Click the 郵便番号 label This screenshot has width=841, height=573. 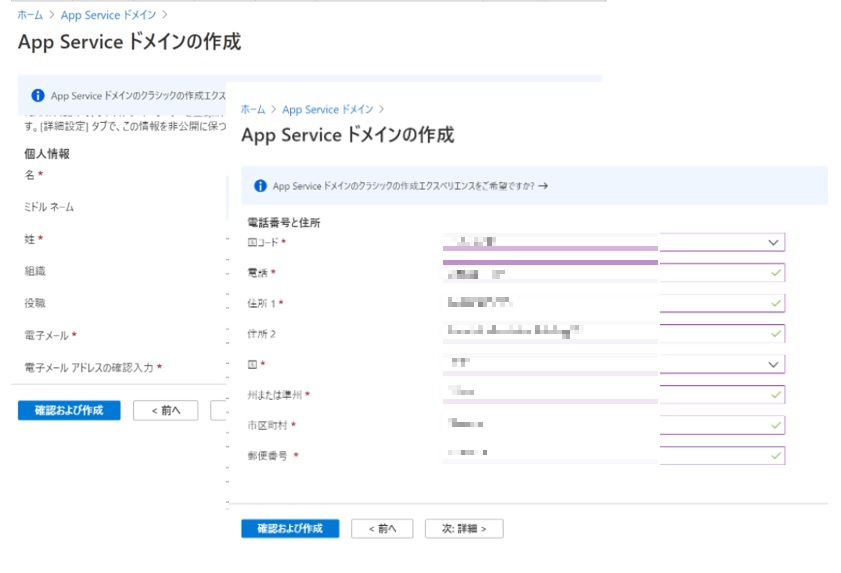[267, 456]
